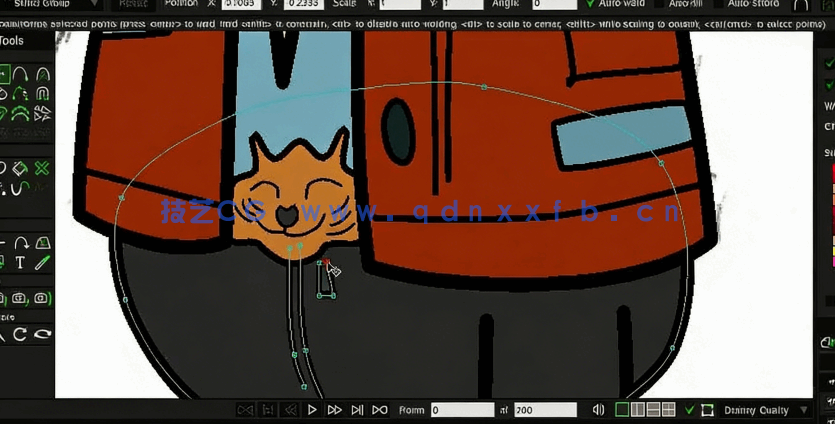
Task: Switch to the single-view layout icon
Action: tap(622, 410)
